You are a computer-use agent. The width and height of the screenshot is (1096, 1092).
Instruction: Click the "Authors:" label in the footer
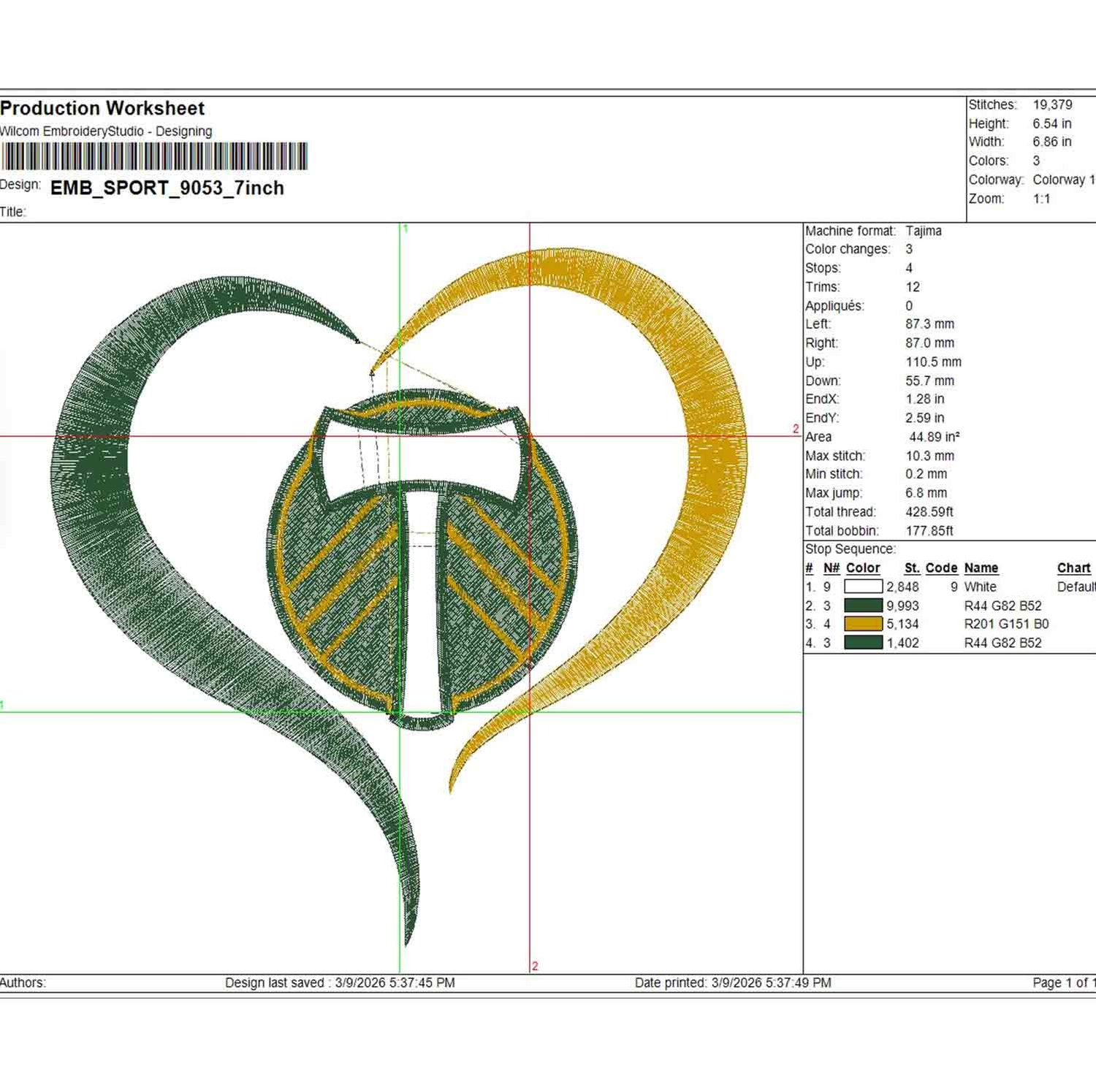(x=23, y=983)
